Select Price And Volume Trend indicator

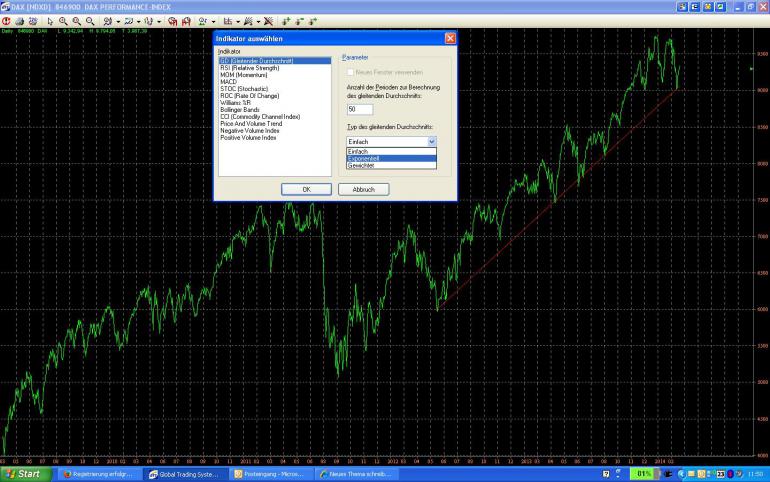click(x=275, y=124)
